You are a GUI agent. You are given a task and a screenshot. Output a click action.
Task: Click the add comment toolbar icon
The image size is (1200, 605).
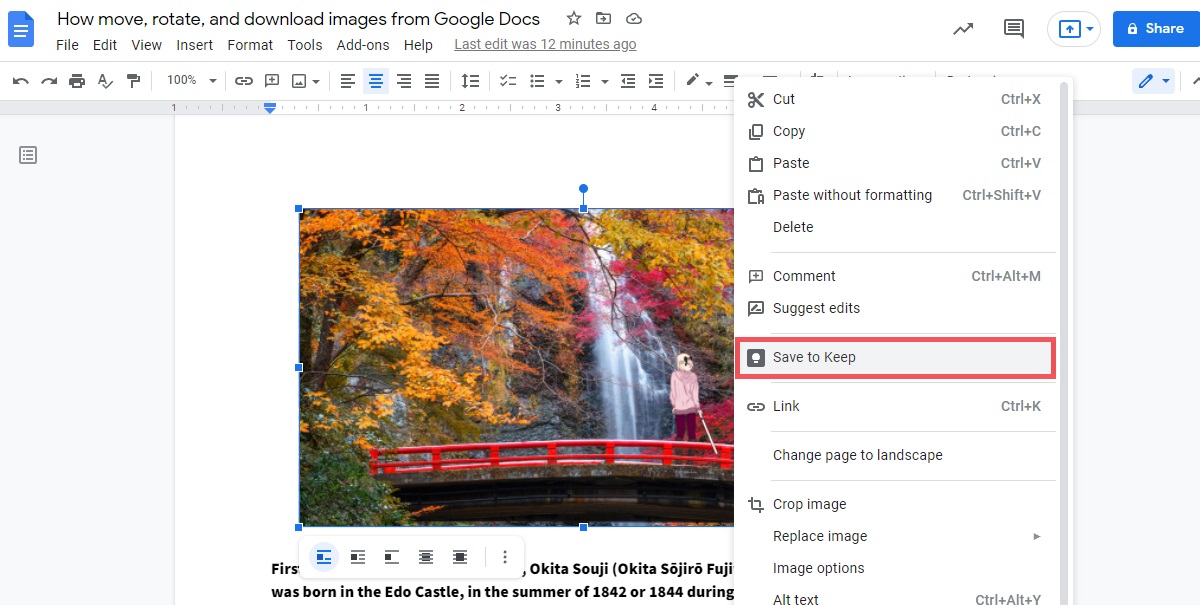point(272,81)
